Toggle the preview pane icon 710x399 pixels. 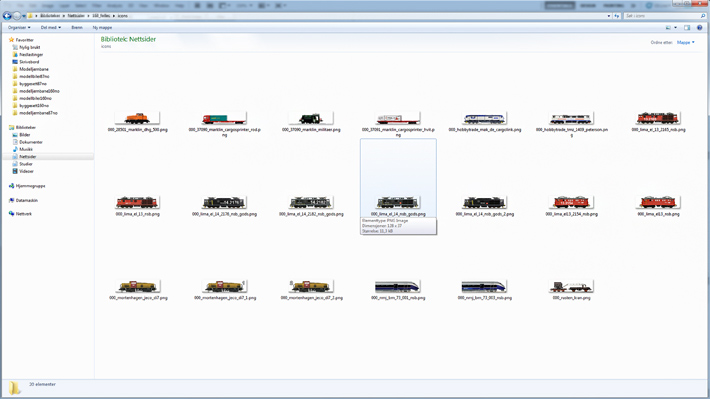coord(687,28)
